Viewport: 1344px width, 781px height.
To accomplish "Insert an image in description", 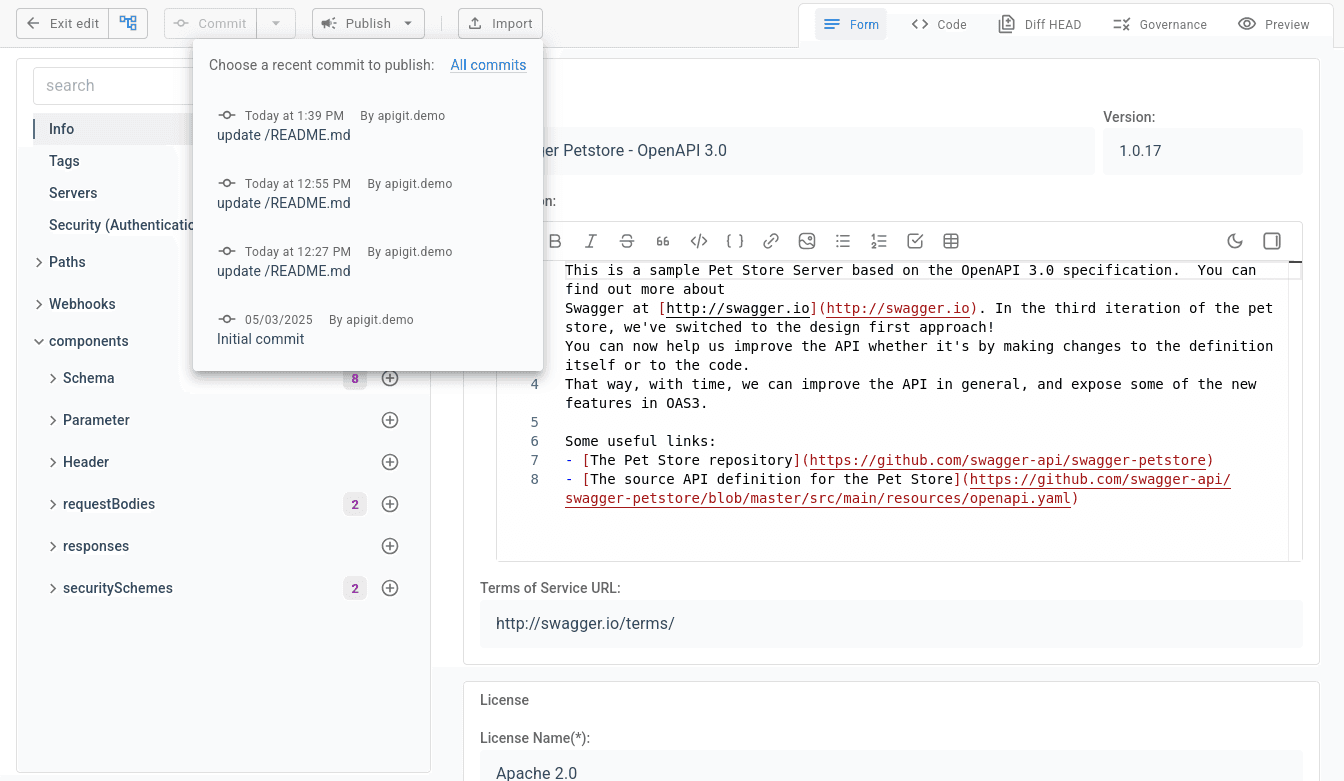I will [807, 241].
